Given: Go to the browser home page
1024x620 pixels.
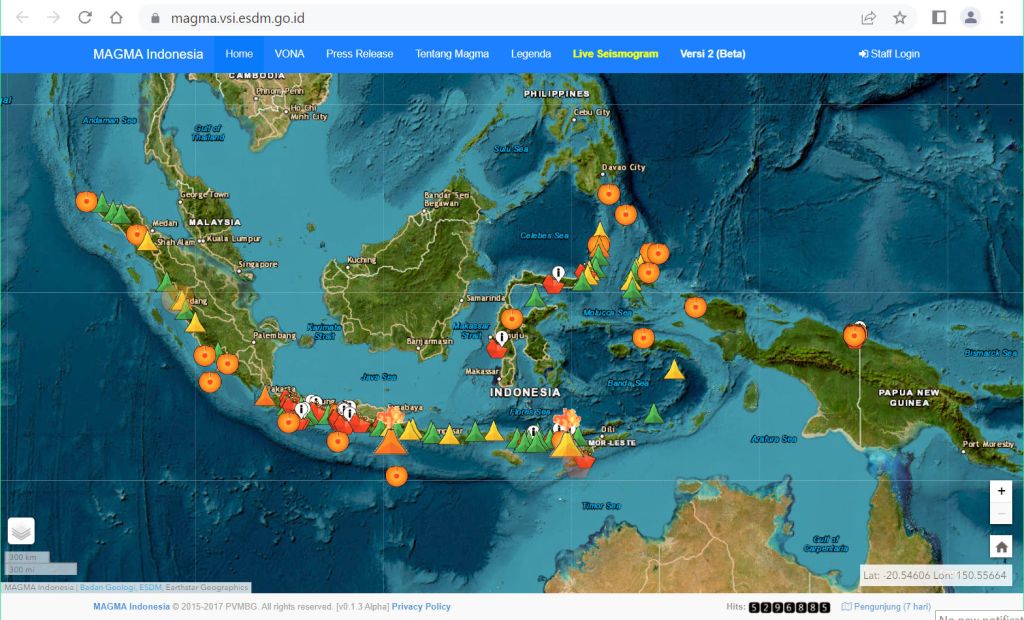Looking at the screenshot, I should (x=116, y=18).
